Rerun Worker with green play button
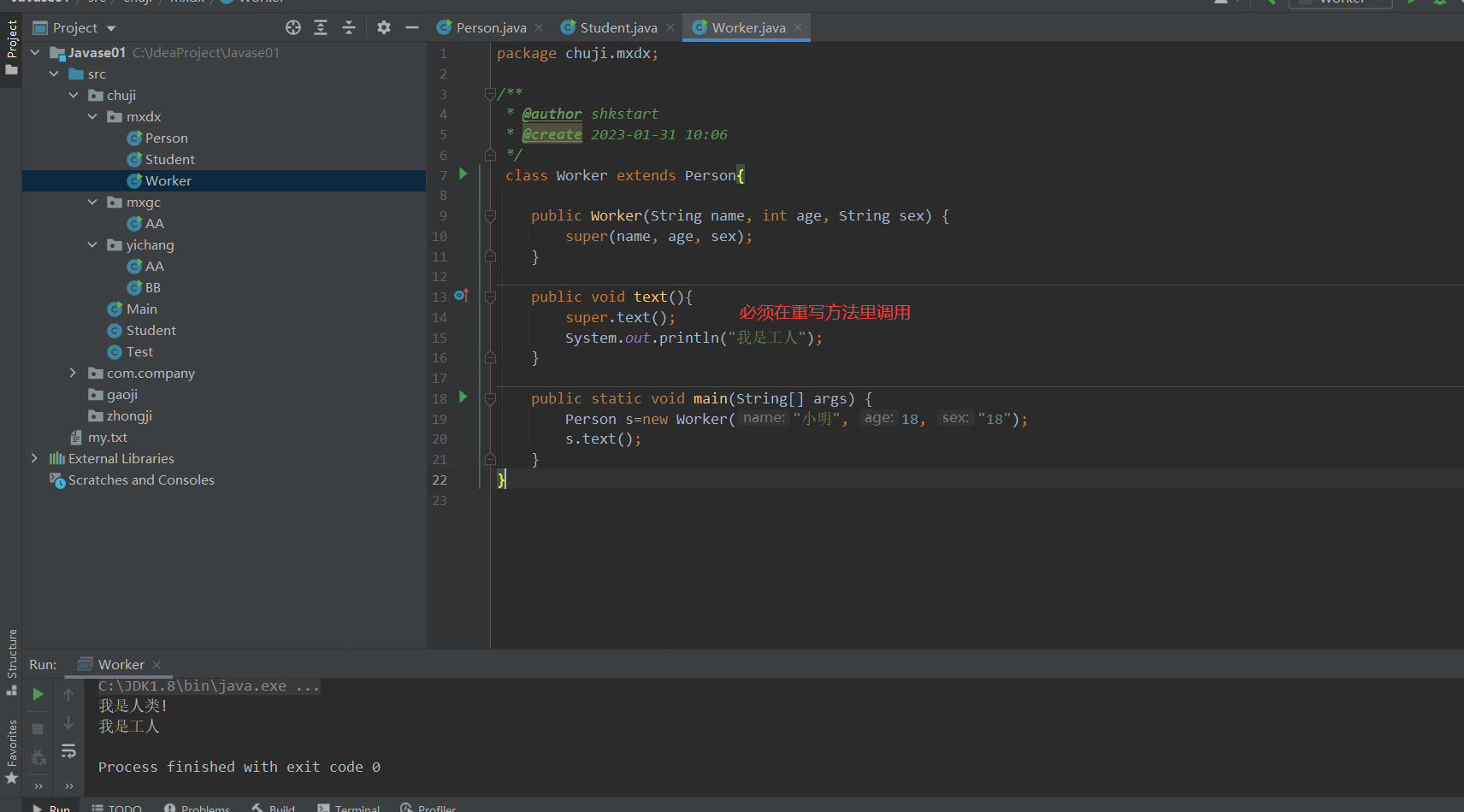The image size is (1464, 812). (38, 695)
